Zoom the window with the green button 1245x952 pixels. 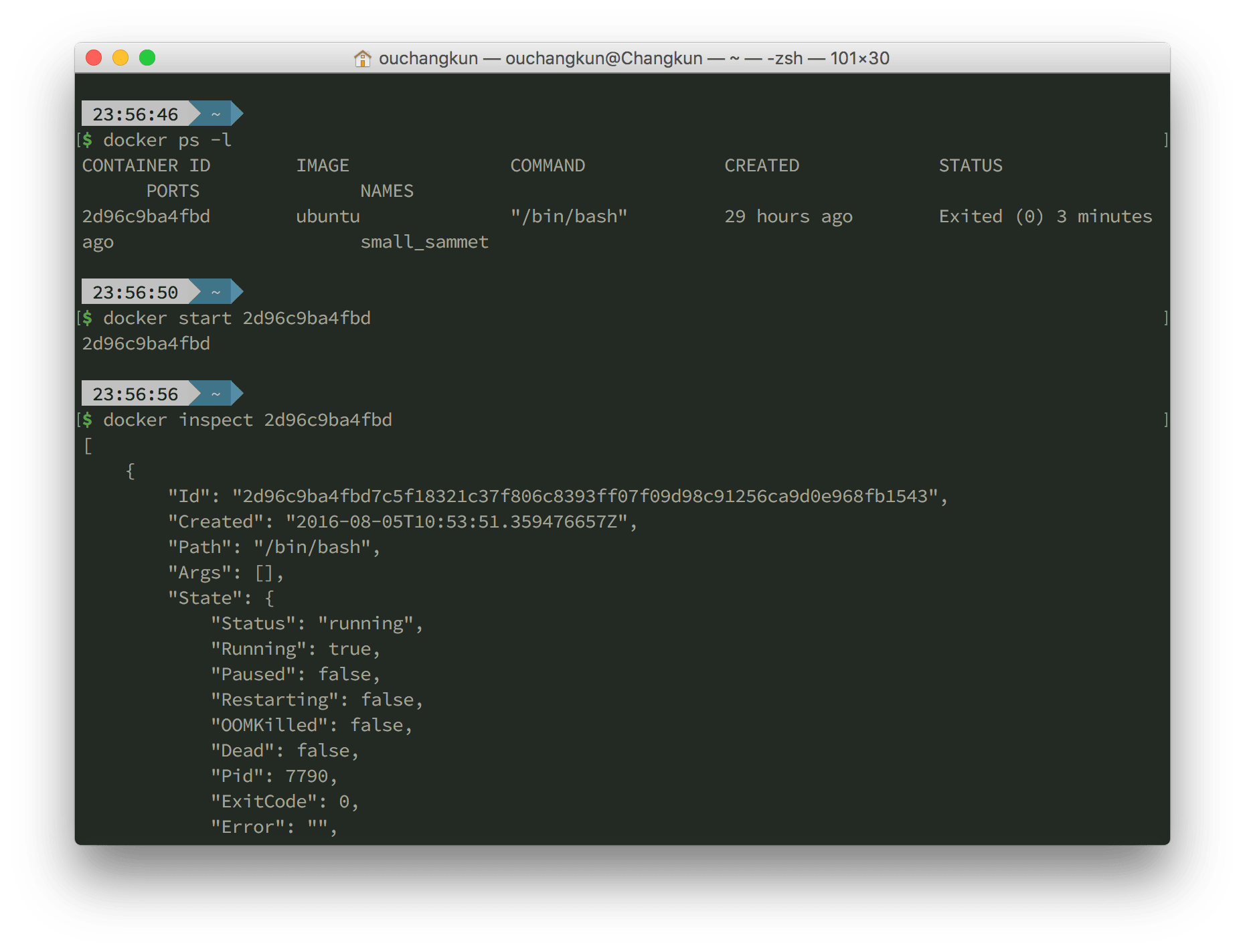147,58
